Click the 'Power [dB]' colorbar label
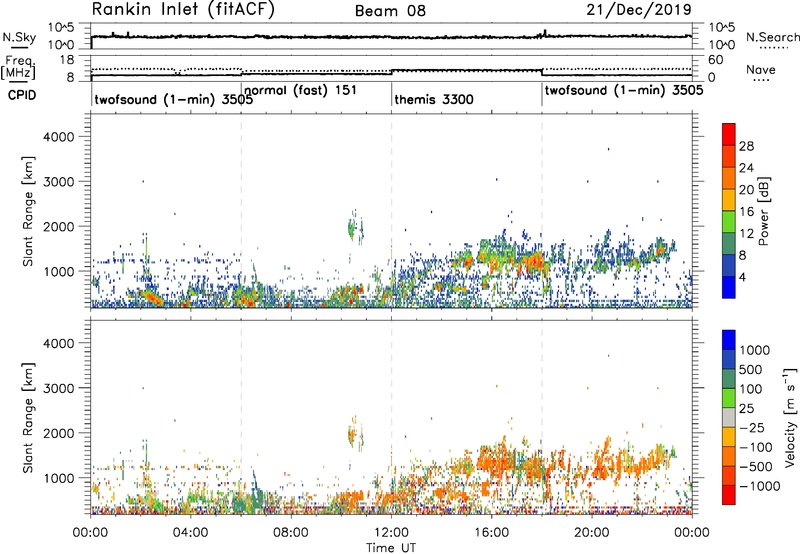Image resolution: width=800 pixels, height=554 pixels. pyautogui.click(x=764, y=211)
